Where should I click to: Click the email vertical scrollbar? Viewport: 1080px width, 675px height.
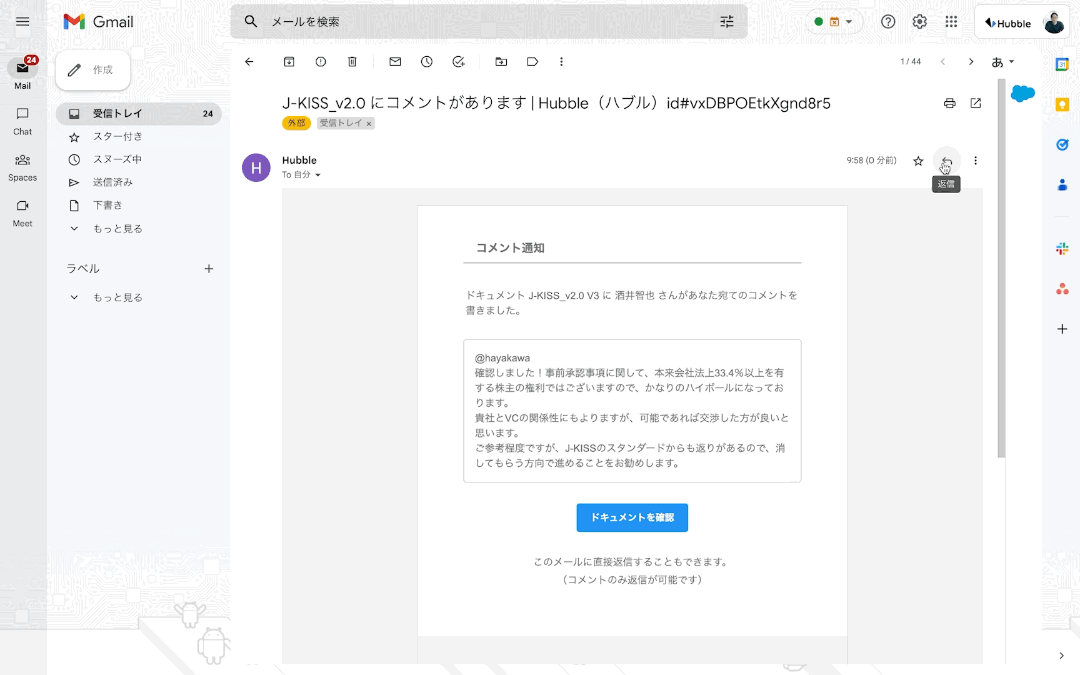(1001, 269)
